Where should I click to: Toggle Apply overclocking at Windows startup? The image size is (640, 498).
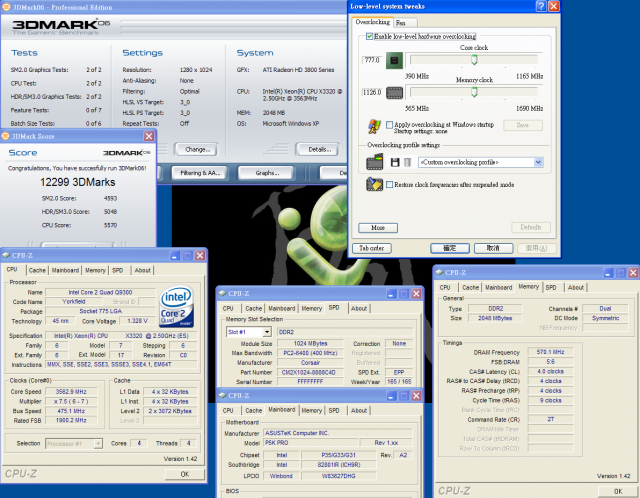389,124
